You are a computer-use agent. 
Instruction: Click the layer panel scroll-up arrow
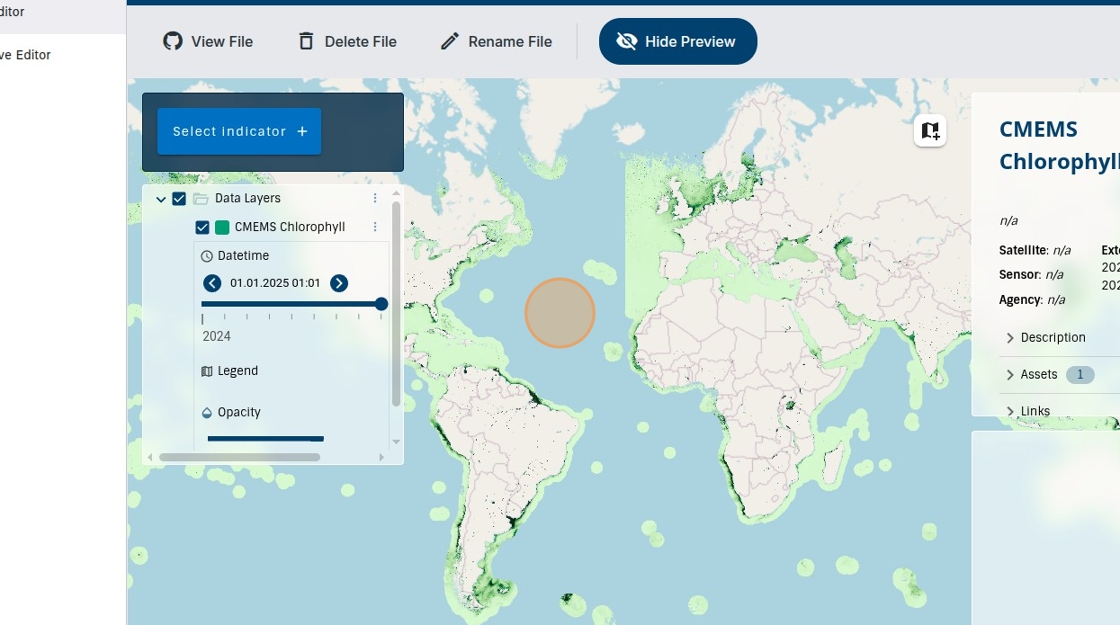coord(396,194)
